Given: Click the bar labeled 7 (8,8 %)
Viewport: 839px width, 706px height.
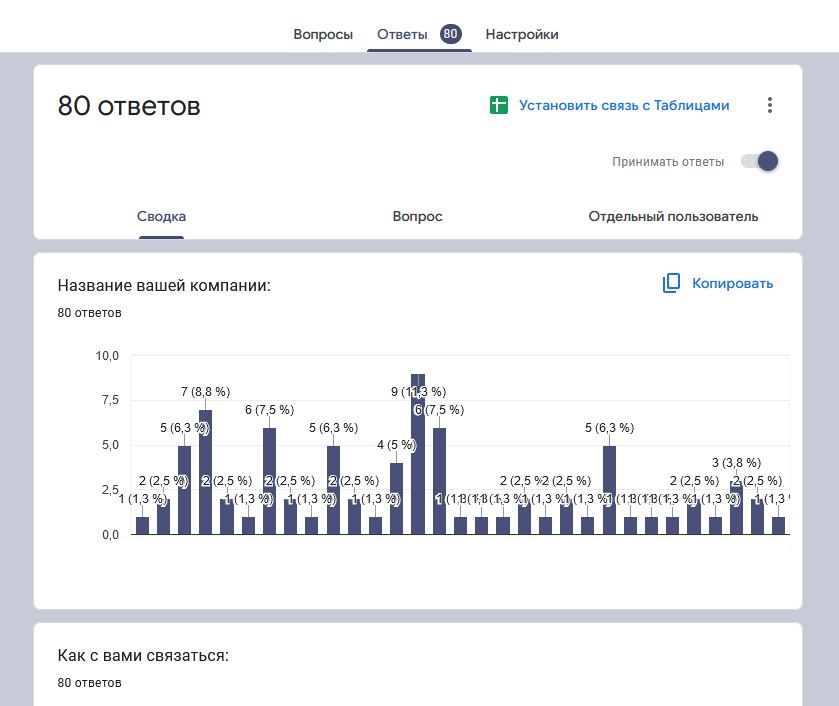Looking at the screenshot, I should pos(205,470).
